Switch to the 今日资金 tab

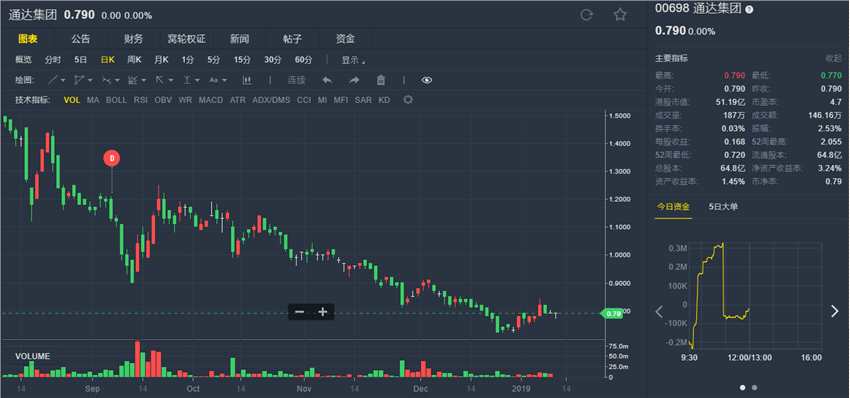(673, 207)
